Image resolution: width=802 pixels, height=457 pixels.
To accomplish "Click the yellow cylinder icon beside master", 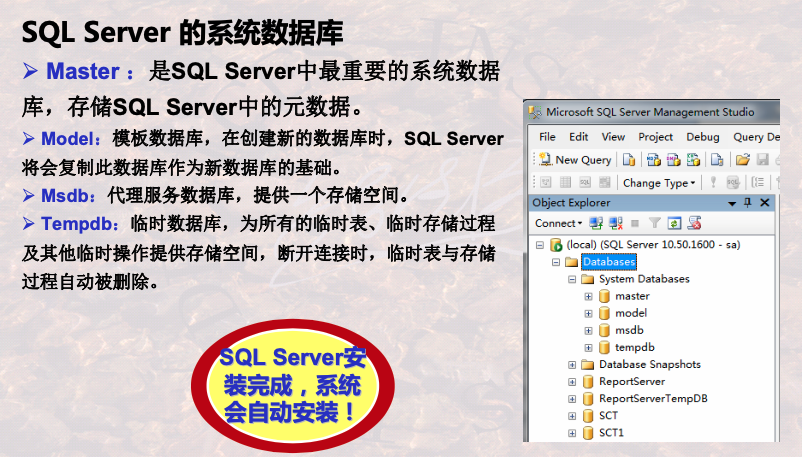I will pyautogui.click(x=604, y=296).
